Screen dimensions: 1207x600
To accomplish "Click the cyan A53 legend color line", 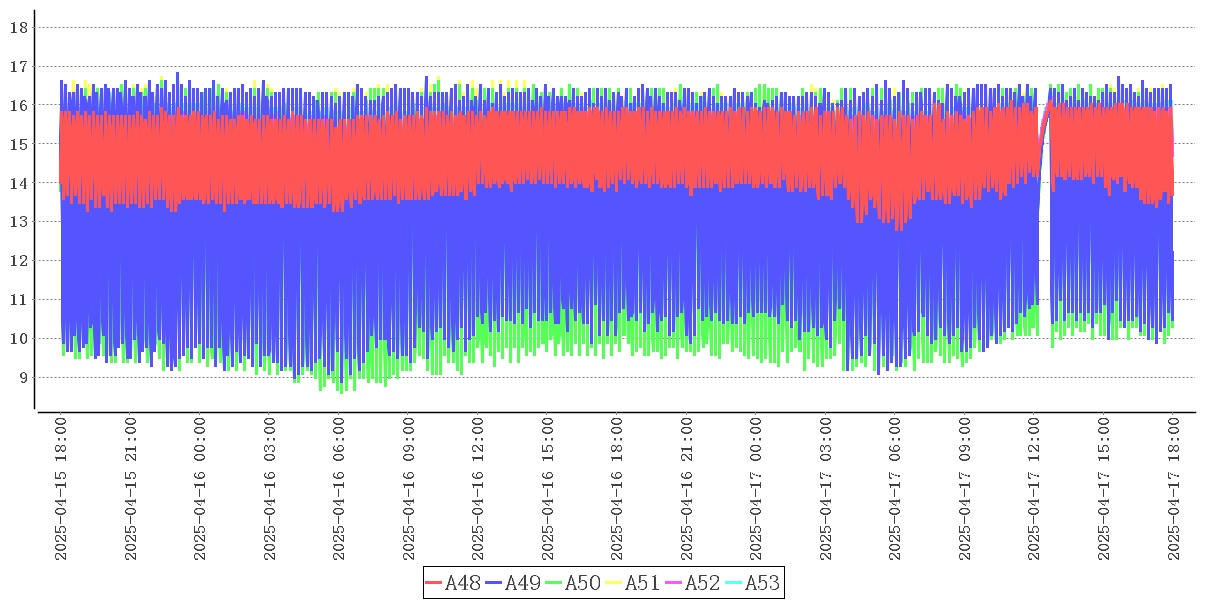I will click(x=734, y=583).
